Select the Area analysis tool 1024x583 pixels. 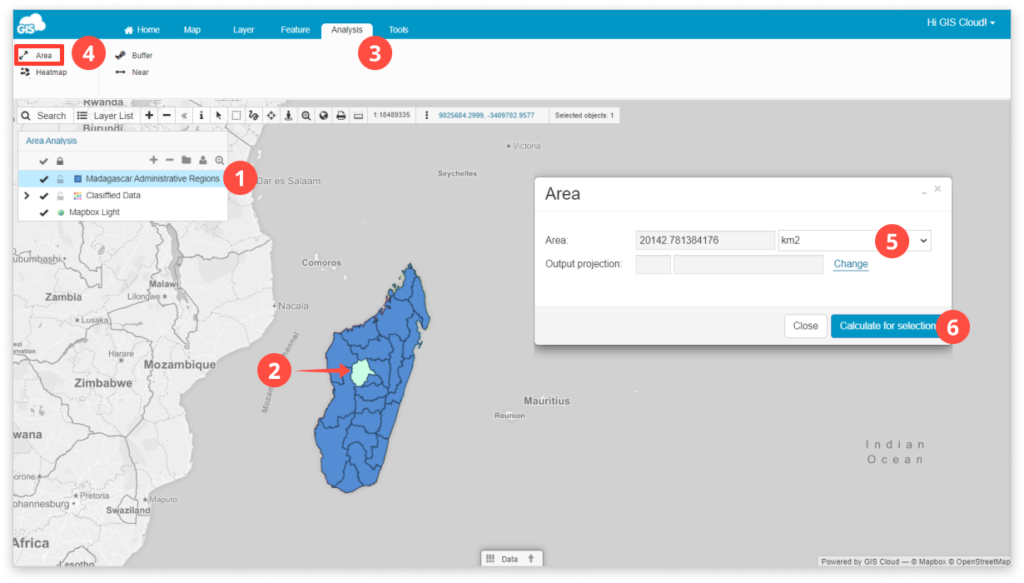[37, 55]
